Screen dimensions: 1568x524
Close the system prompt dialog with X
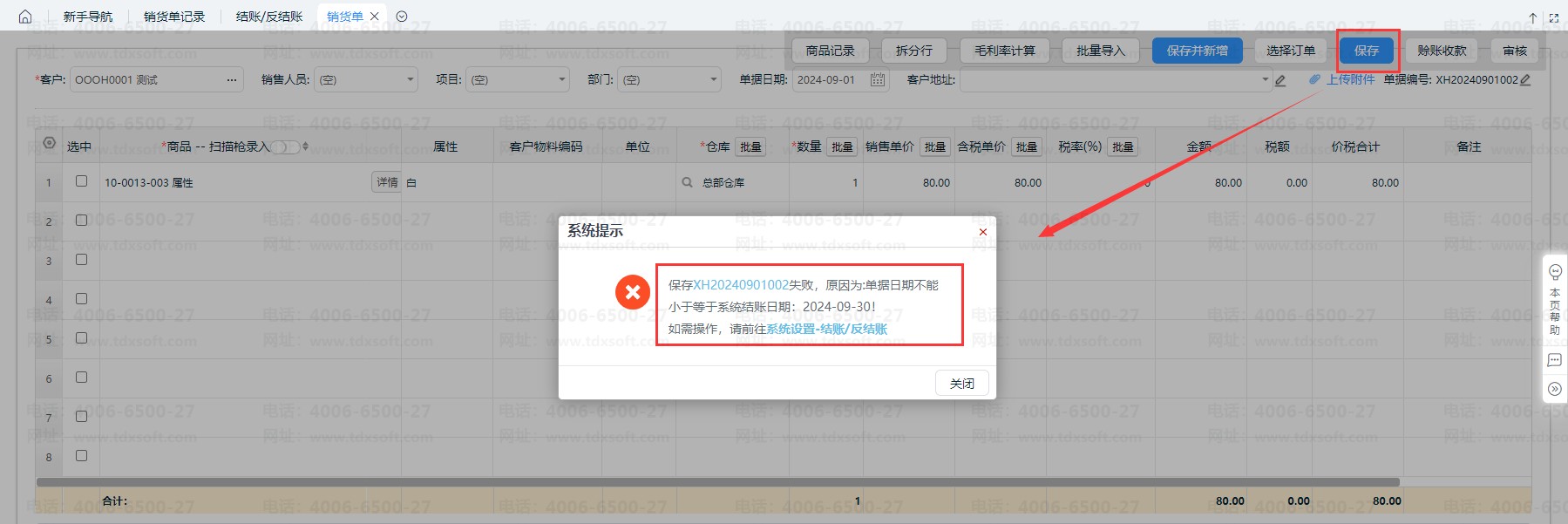click(982, 232)
